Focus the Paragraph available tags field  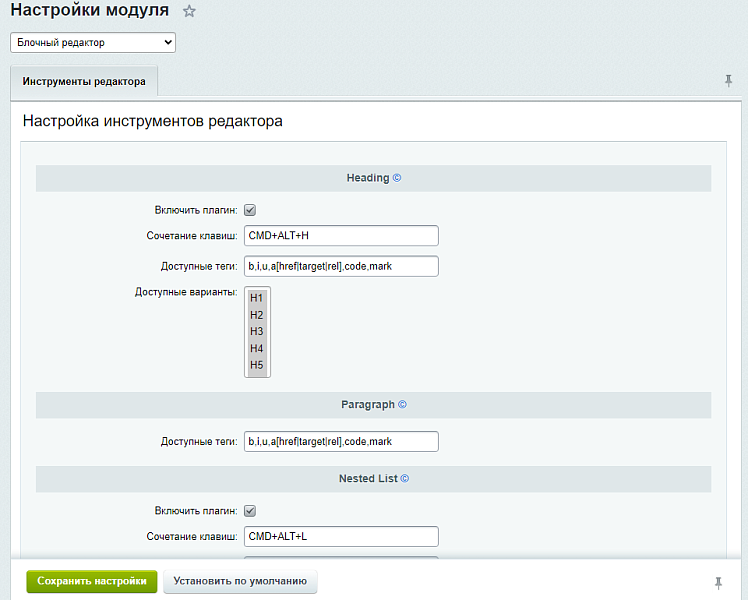341,441
